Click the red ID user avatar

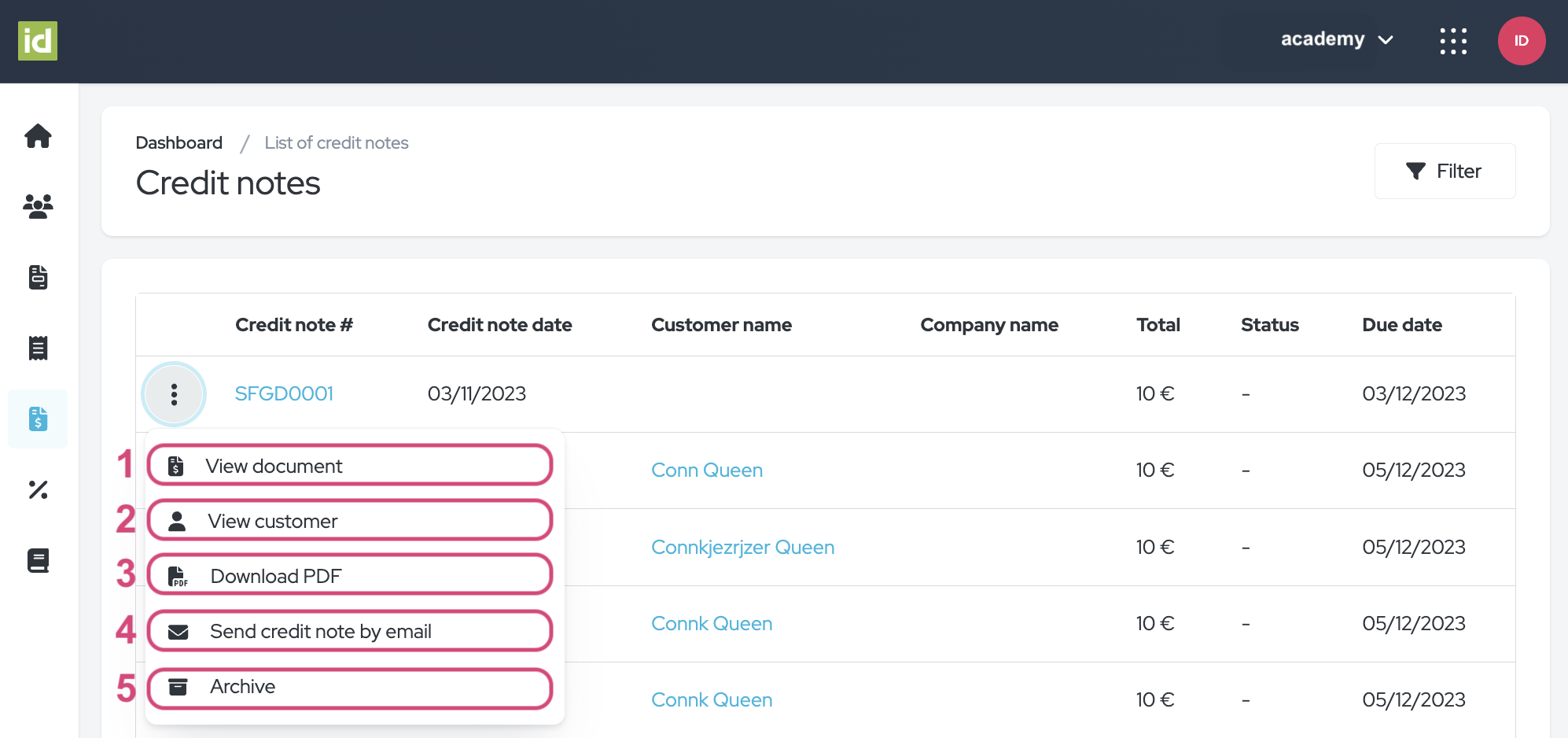pyautogui.click(x=1521, y=41)
